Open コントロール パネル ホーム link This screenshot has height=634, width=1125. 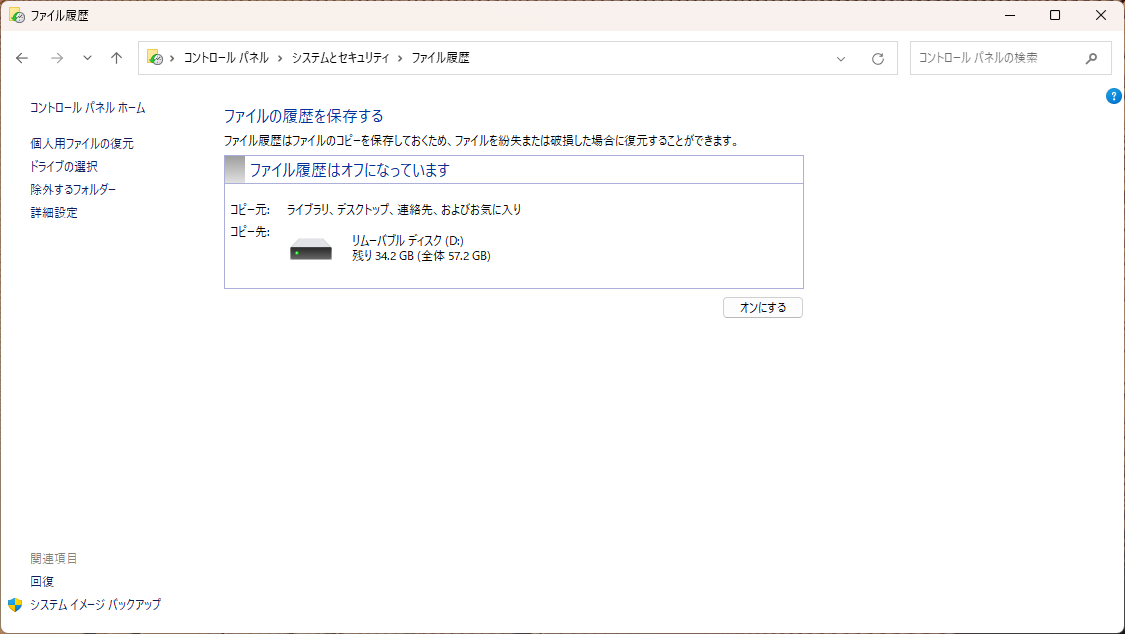[88, 108]
